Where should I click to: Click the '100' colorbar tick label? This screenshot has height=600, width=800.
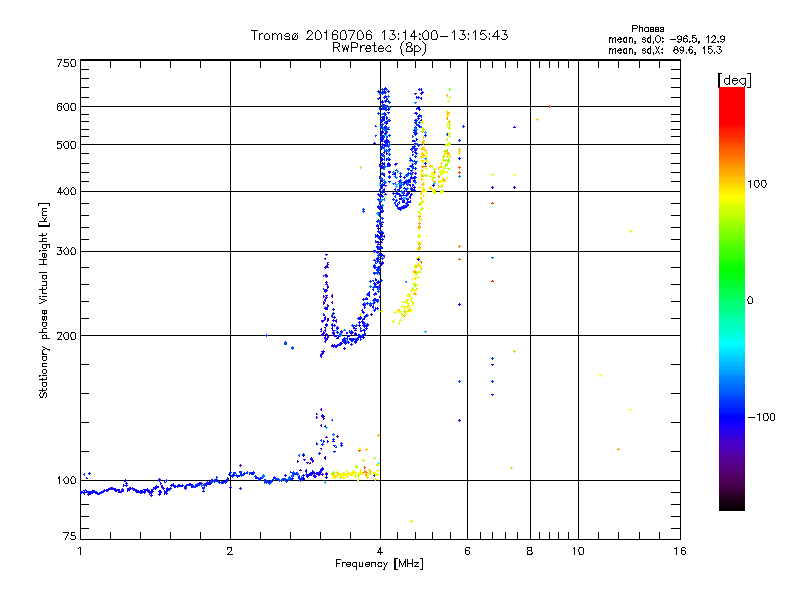click(x=757, y=184)
